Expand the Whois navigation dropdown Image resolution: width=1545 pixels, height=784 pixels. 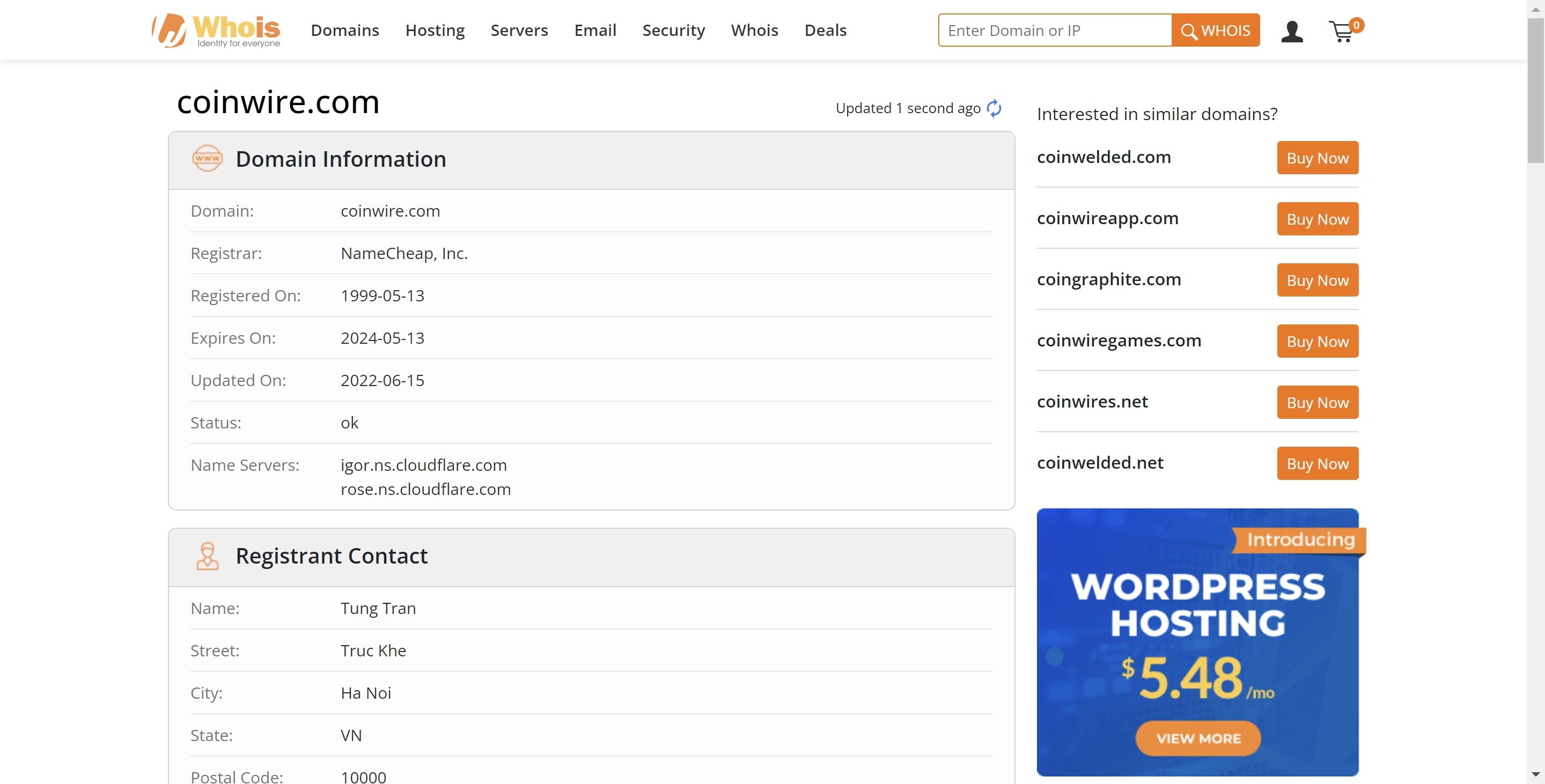pyautogui.click(x=755, y=30)
